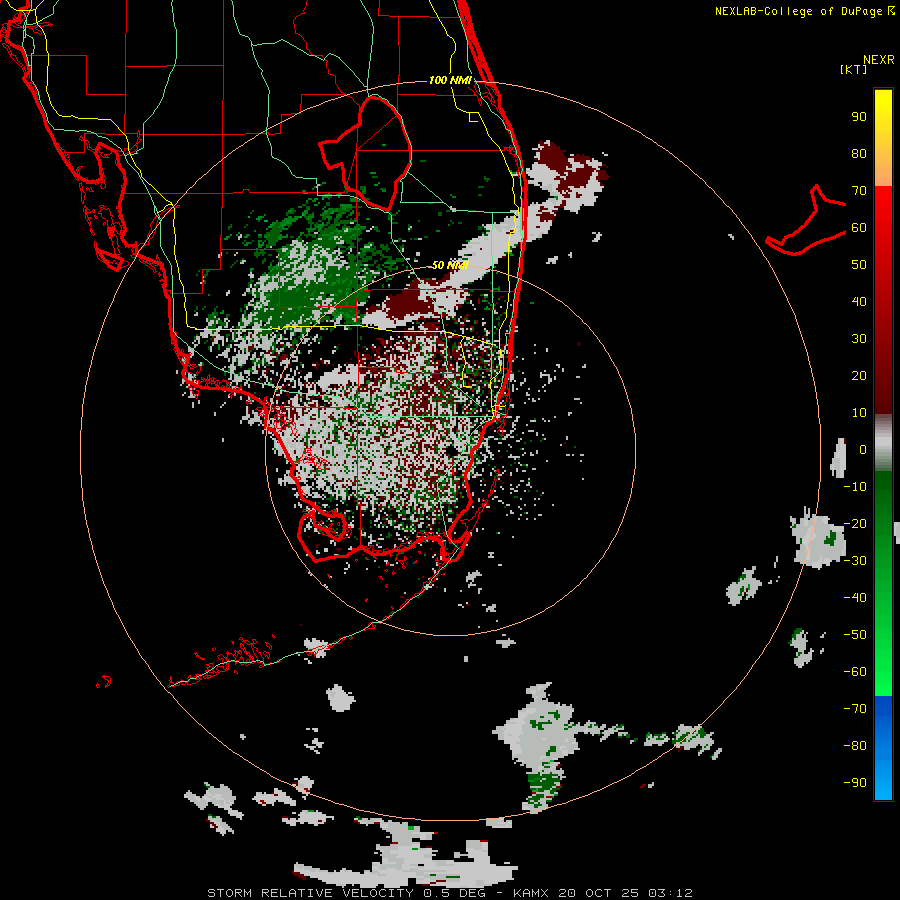Click the NEXR label above the scale
Viewport: 900px width, 900px height.
878,60
